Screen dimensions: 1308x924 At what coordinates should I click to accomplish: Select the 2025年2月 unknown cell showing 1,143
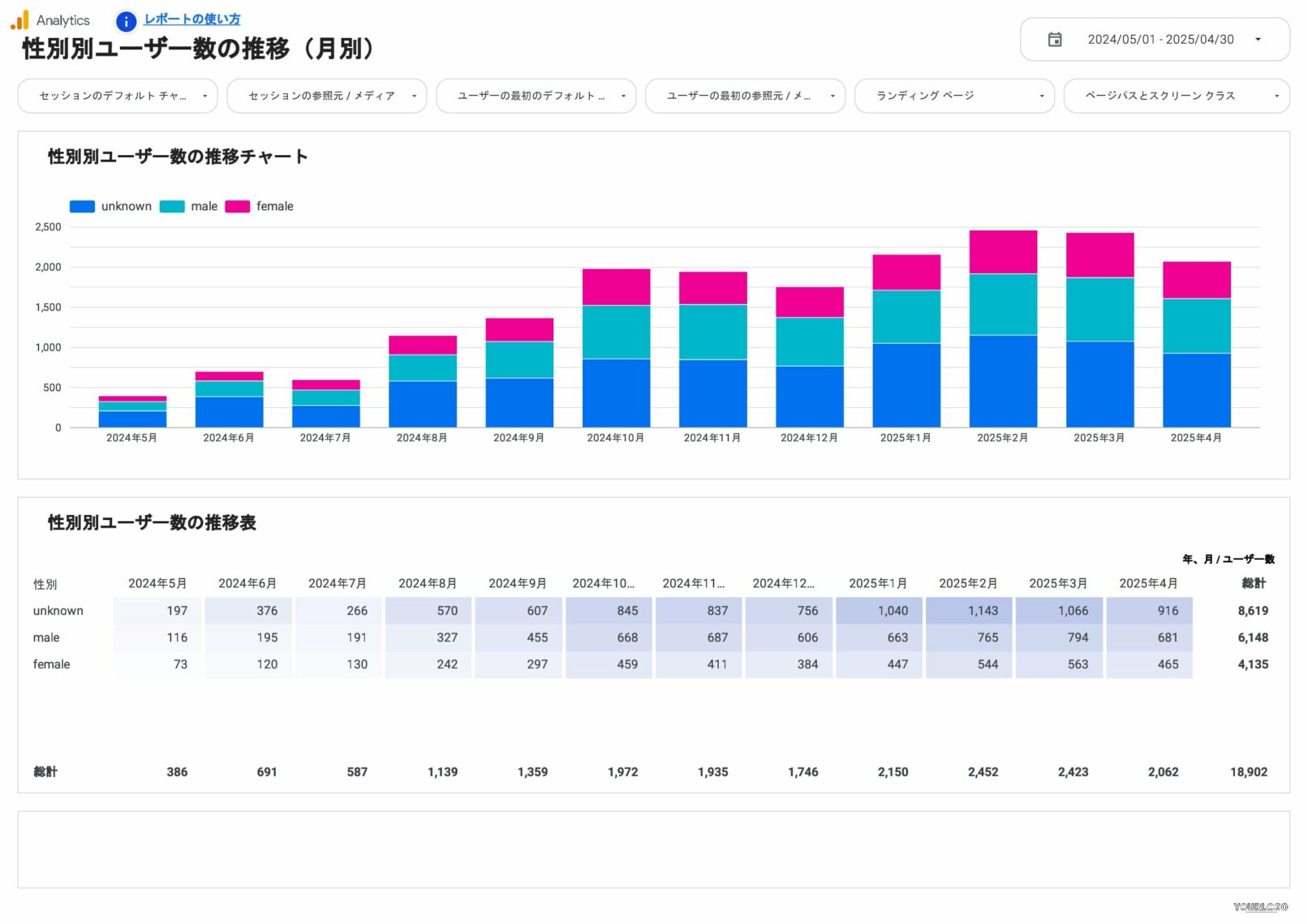(x=968, y=611)
